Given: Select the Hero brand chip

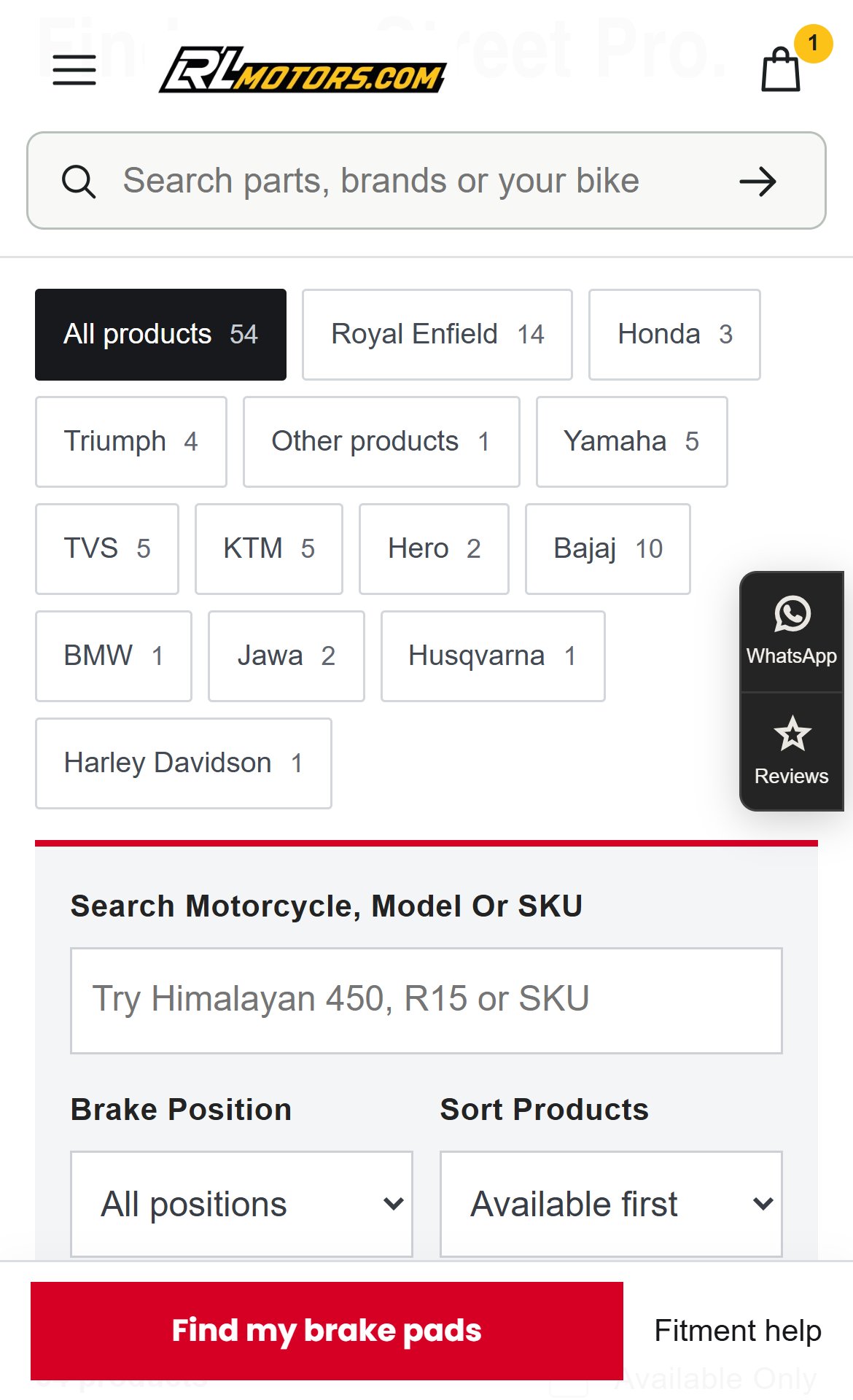Looking at the screenshot, I should coord(434,549).
